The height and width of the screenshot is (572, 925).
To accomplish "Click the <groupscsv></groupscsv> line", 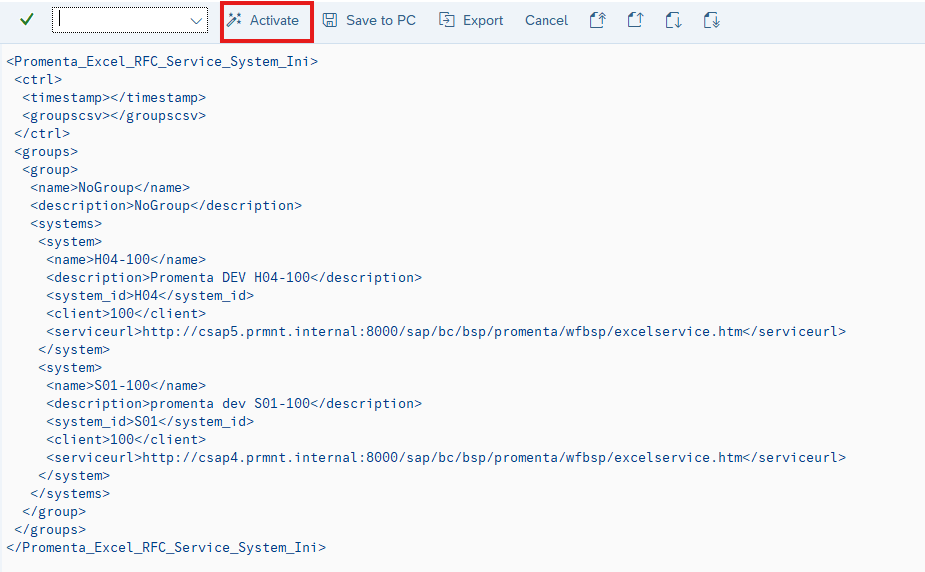I will click(114, 116).
